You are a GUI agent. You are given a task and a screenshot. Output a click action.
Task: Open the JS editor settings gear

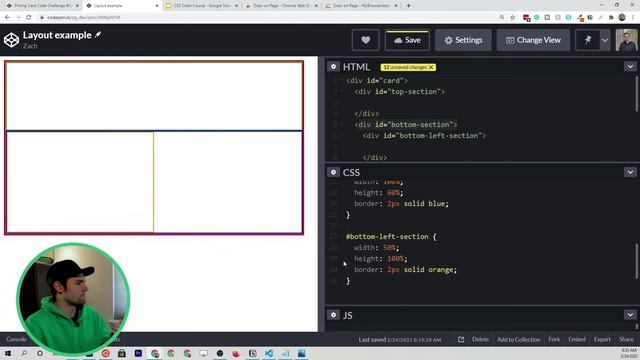(333, 315)
